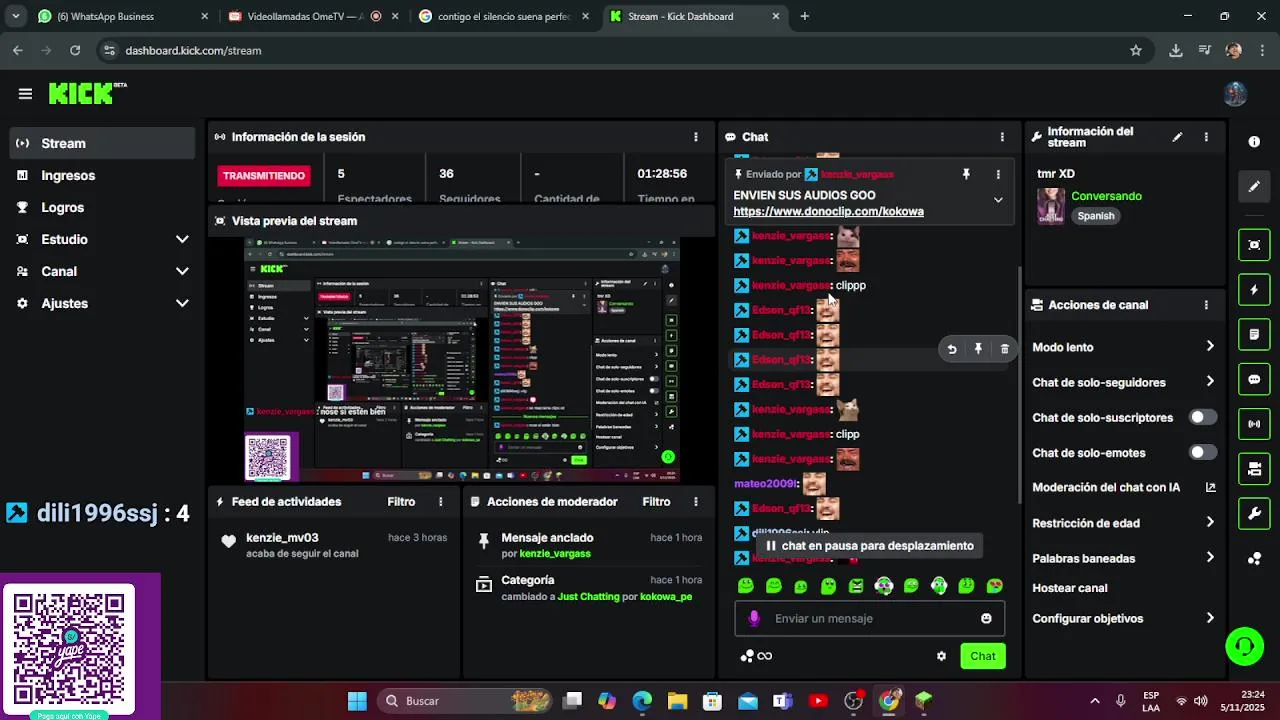Click Hostear canal
Image resolution: width=1280 pixels, height=720 pixels.
click(1070, 588)
